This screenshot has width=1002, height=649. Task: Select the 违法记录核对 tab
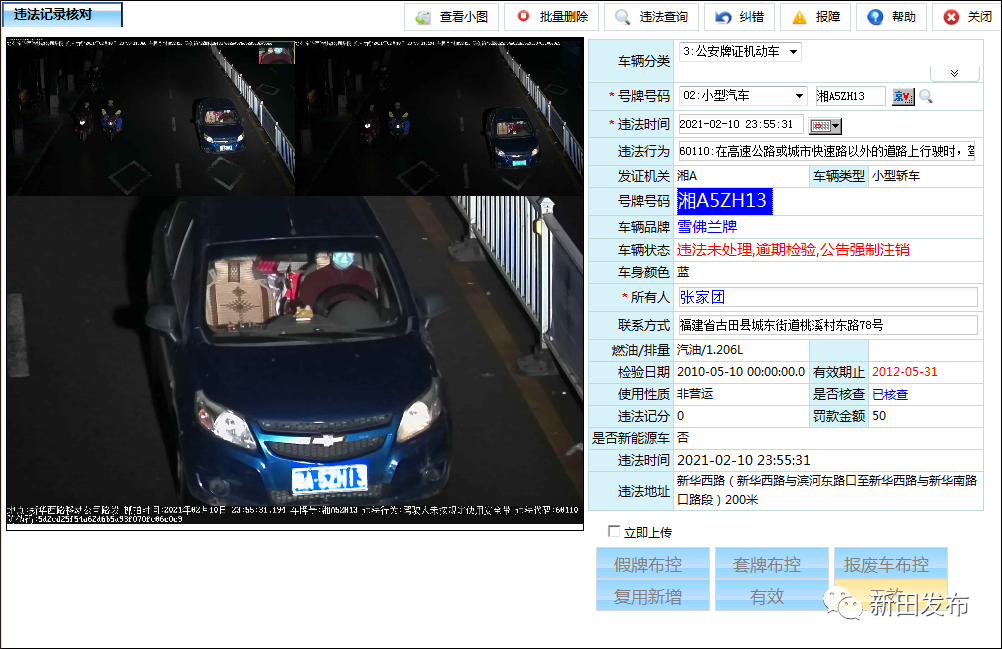tap(61, 15)
